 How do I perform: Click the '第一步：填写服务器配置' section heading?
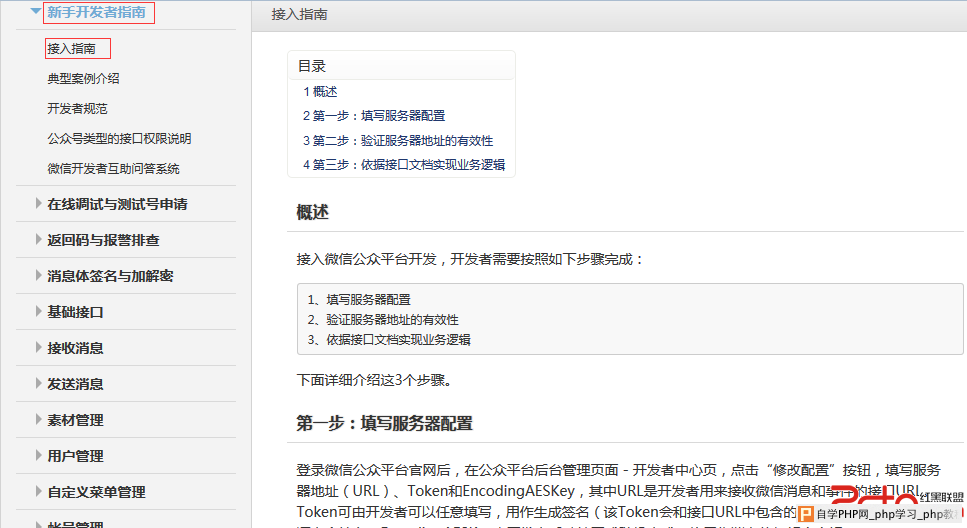[x=384, y=423]
